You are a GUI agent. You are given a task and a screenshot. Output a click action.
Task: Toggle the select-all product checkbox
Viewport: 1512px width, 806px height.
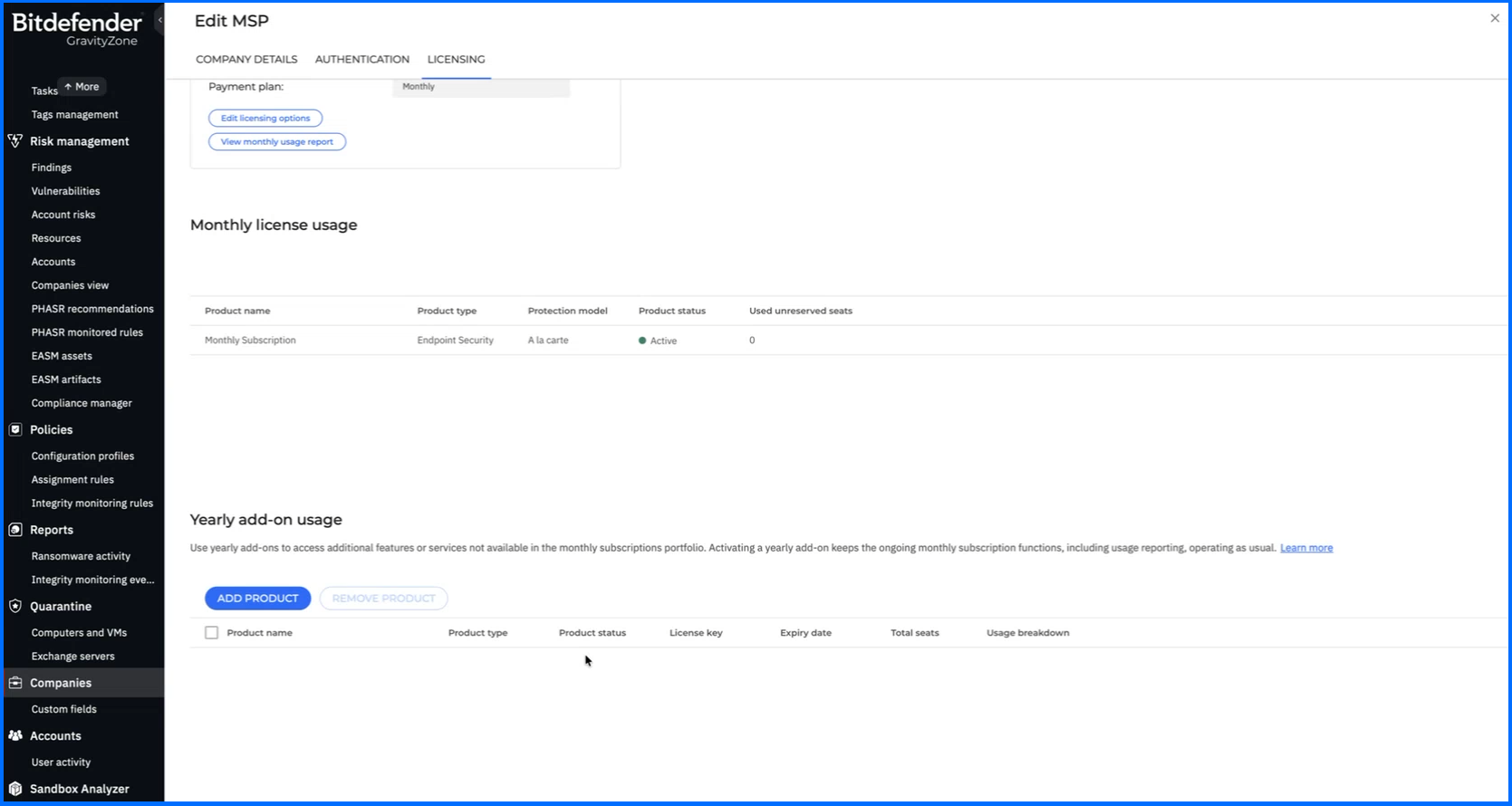[x=211, y=633]
